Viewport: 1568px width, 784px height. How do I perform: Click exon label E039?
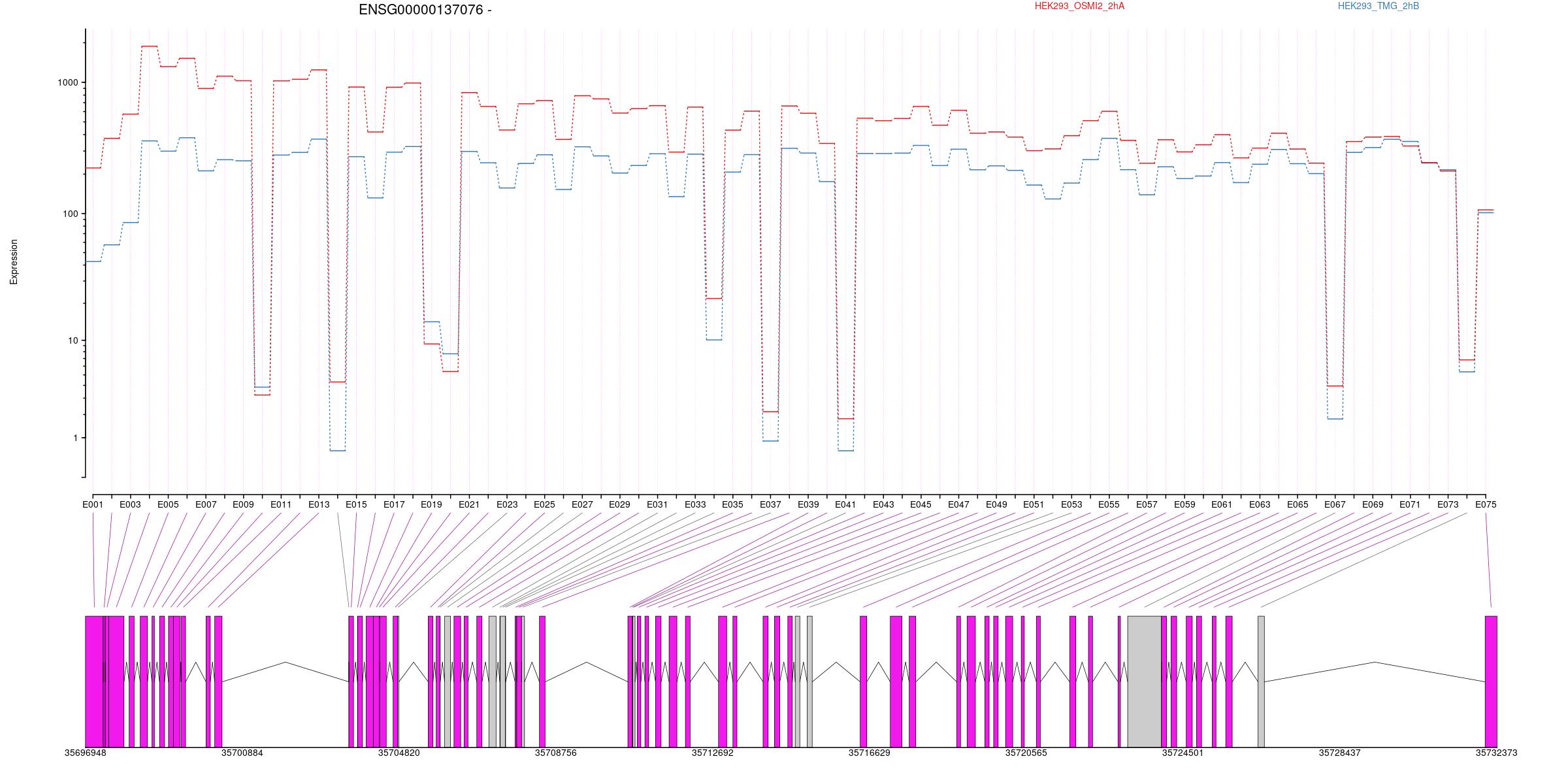808,504
